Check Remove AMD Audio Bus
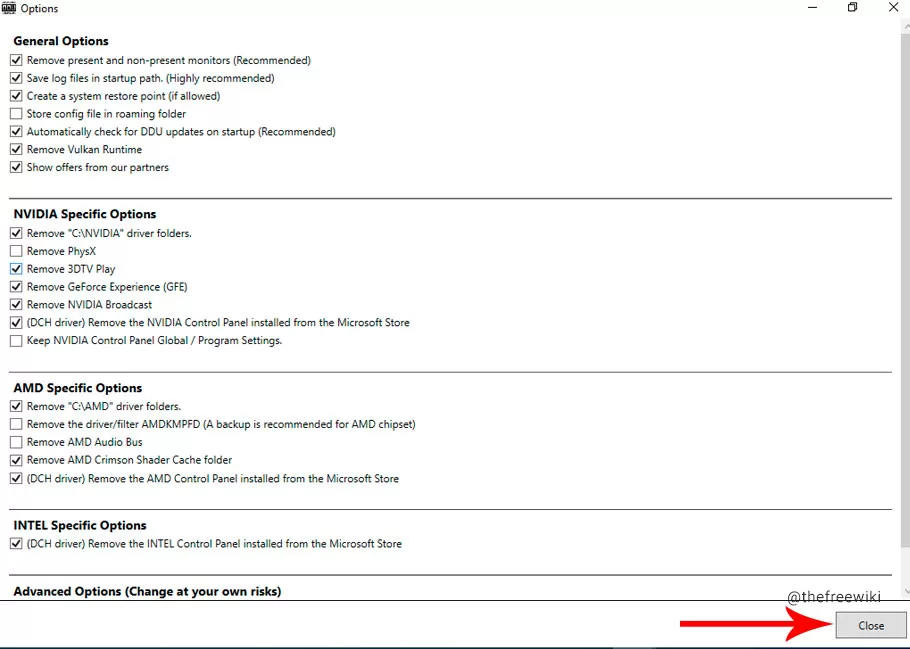 [x=16, y=442]
